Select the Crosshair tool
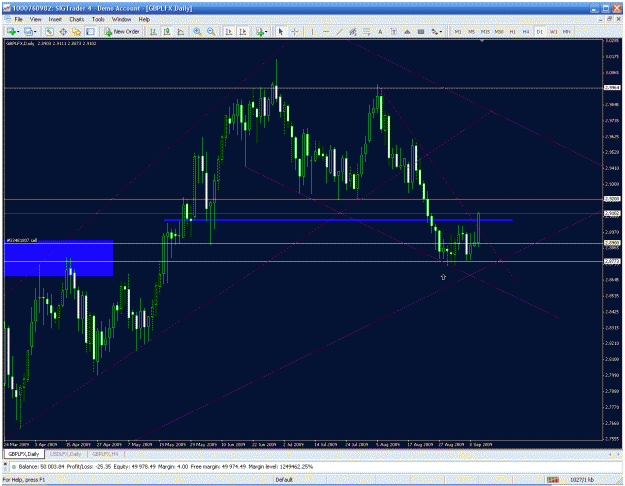 coord(295,31)
